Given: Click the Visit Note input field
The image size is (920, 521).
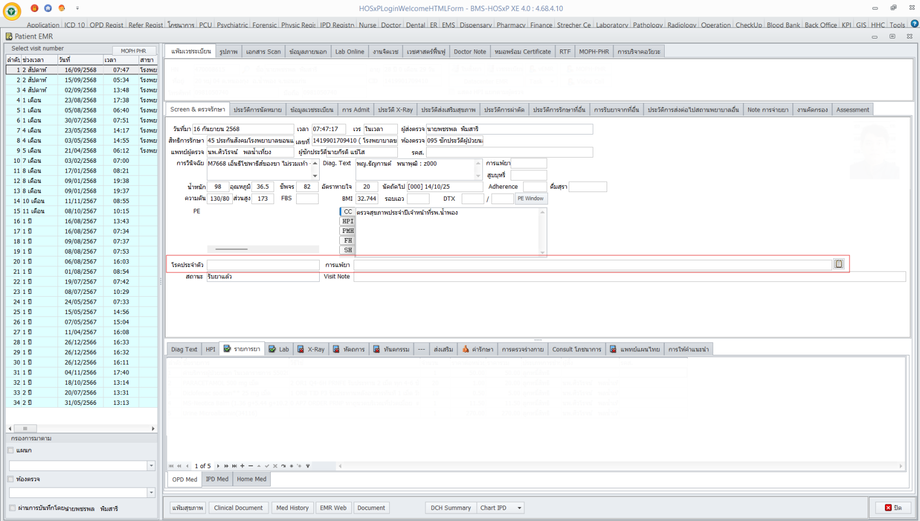Looking at the screenshot, I should click(x=629, y=276).
